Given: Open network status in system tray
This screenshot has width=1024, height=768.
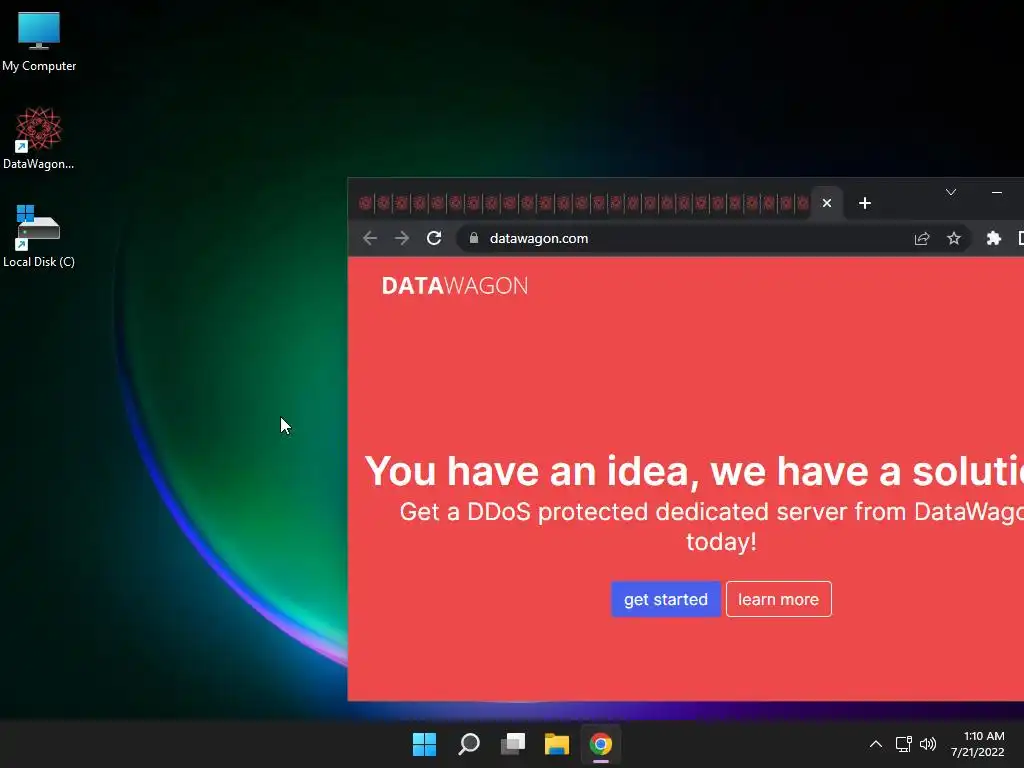Looking at the screenshot, I should [903, 744].
